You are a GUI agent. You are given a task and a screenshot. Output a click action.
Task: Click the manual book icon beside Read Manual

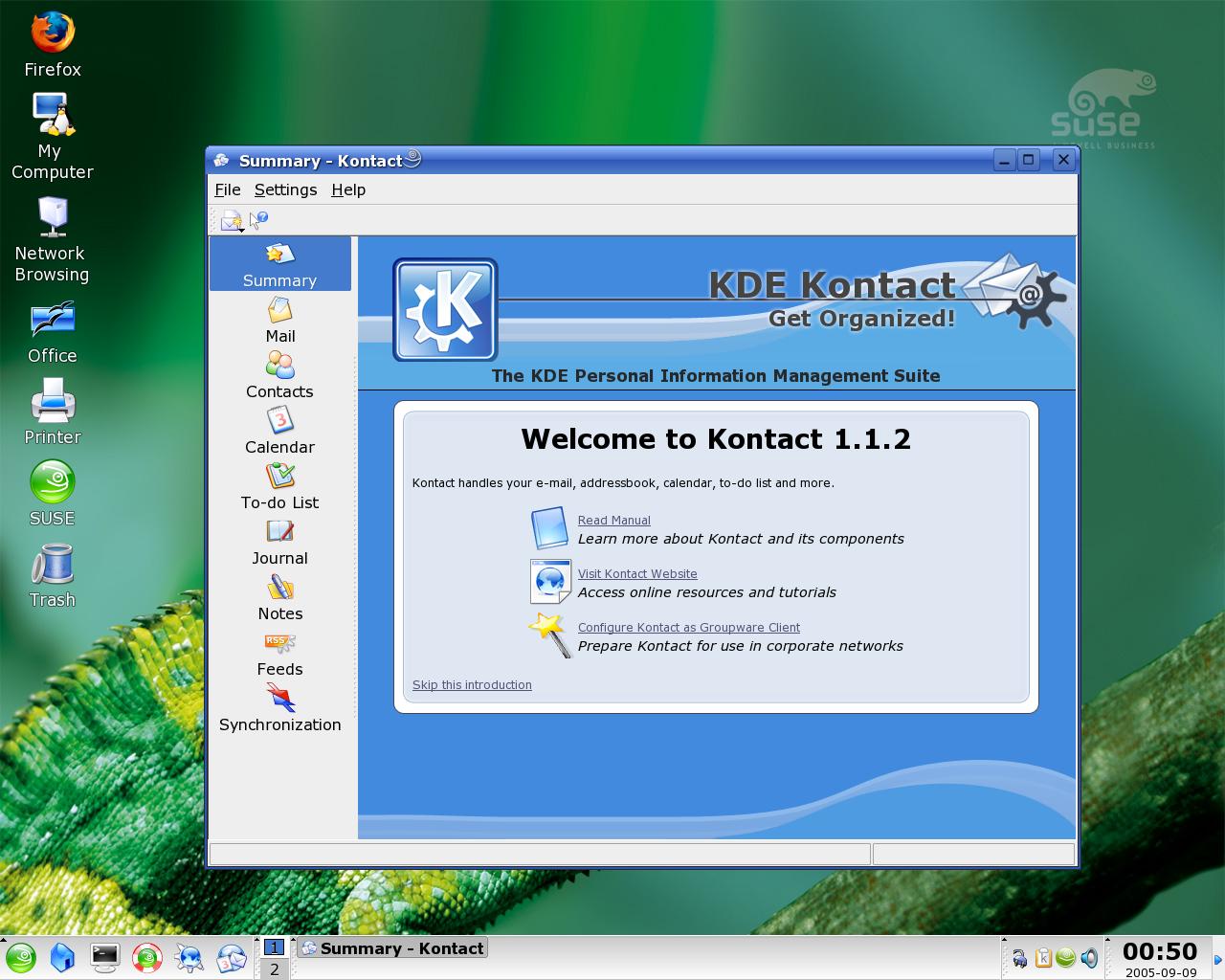[x=549, y=528]
